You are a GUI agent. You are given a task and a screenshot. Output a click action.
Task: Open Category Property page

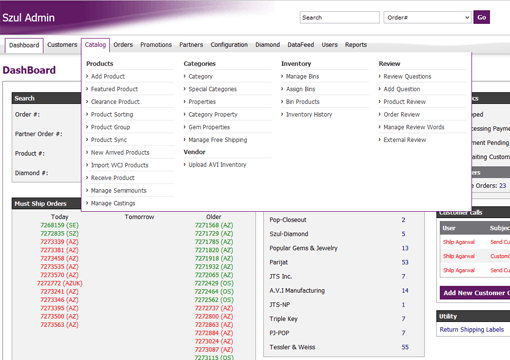pos(213,114)
